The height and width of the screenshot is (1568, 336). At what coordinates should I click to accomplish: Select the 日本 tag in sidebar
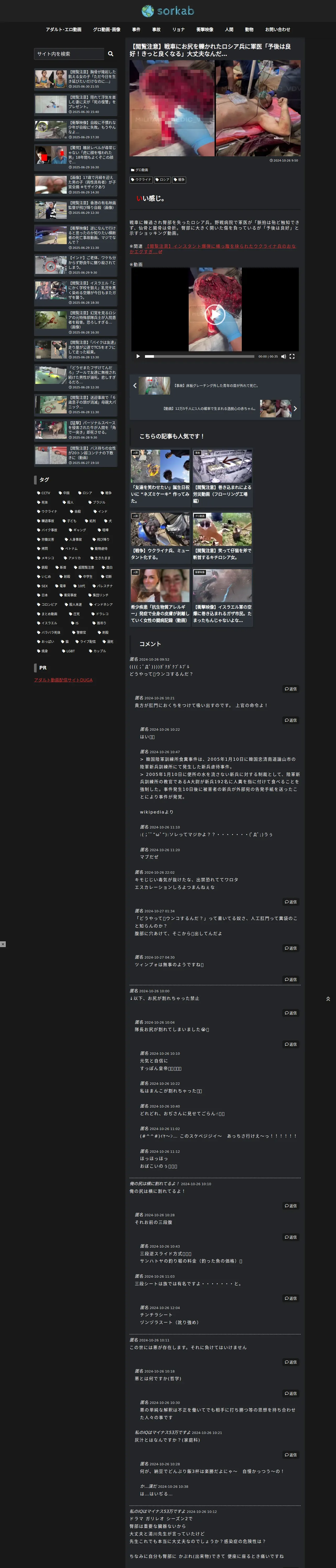(x=43, y=595)
